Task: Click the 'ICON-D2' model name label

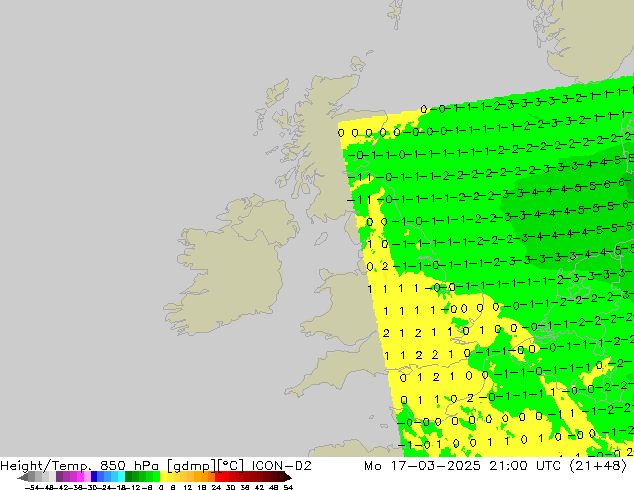Action: click(281, 466)
